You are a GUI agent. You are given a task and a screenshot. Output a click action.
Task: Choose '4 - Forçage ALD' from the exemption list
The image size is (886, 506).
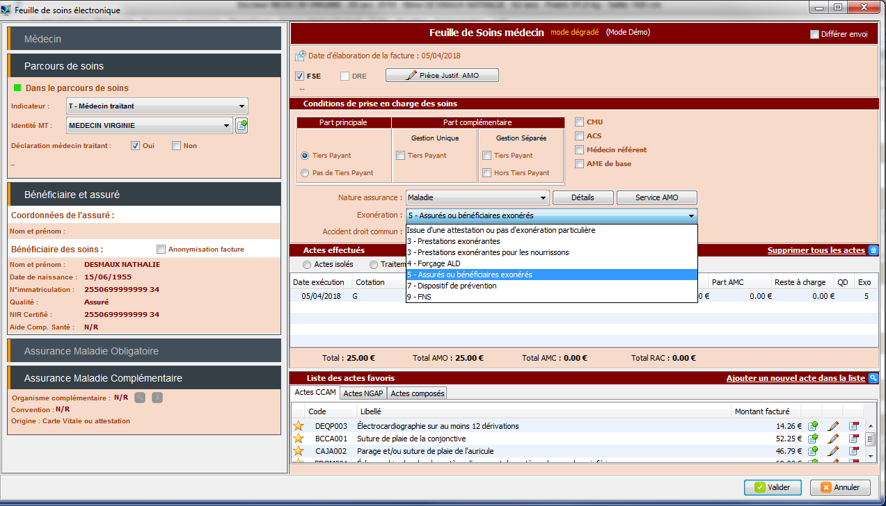point(435,264)
